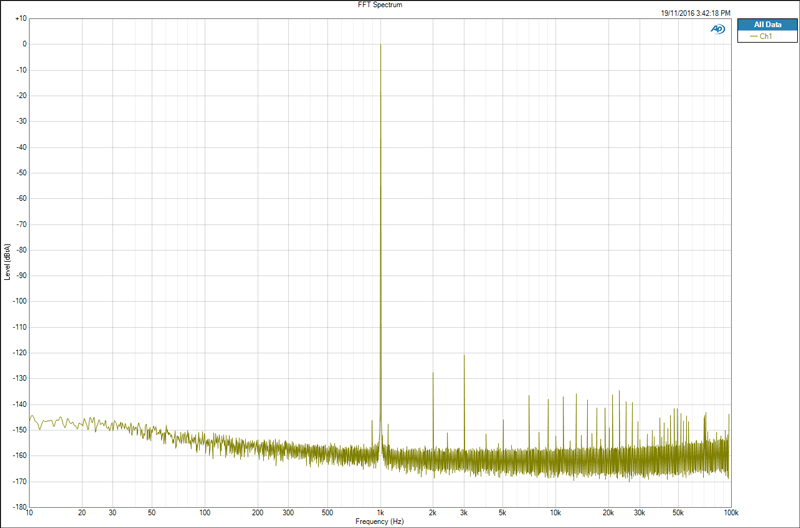The image size is (800, 528).
Task: Click the -180 tick label on level axis
Action: point(19,507)
